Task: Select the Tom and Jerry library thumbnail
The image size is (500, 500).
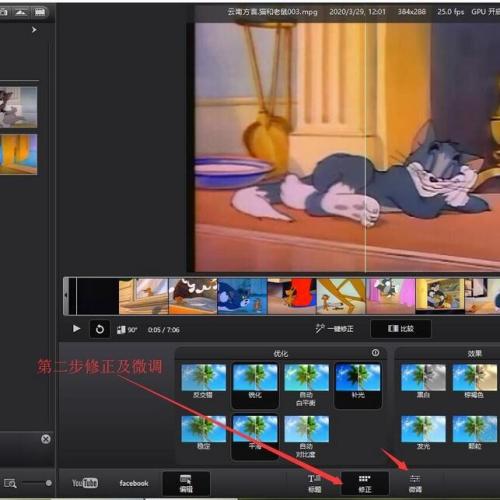Action: coord(18,107)
